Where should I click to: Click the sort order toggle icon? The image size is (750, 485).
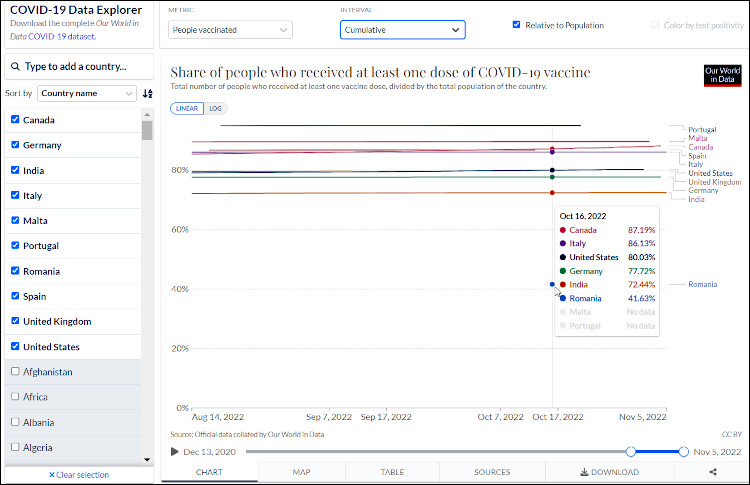148,94
